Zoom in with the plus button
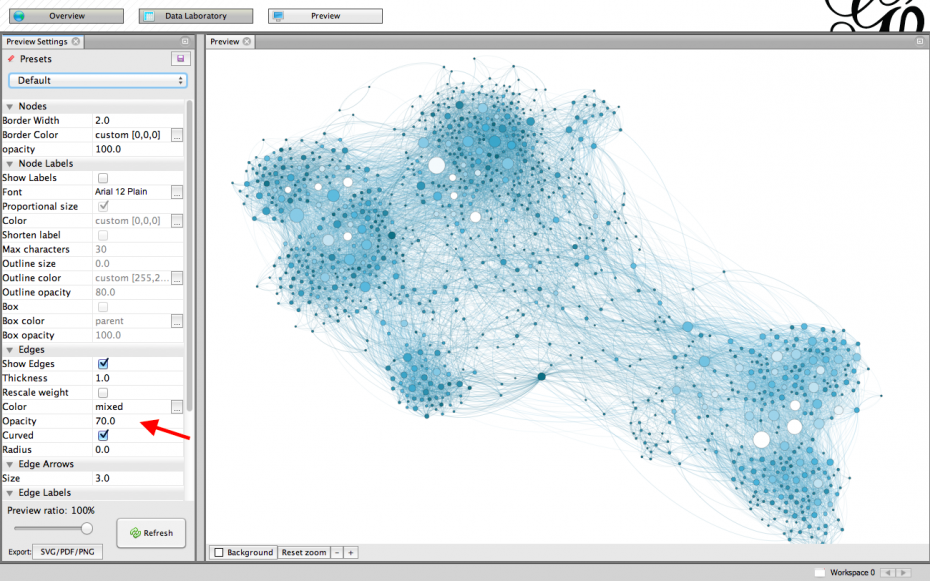This screenshot has width=930, height=581. point(350,552)
